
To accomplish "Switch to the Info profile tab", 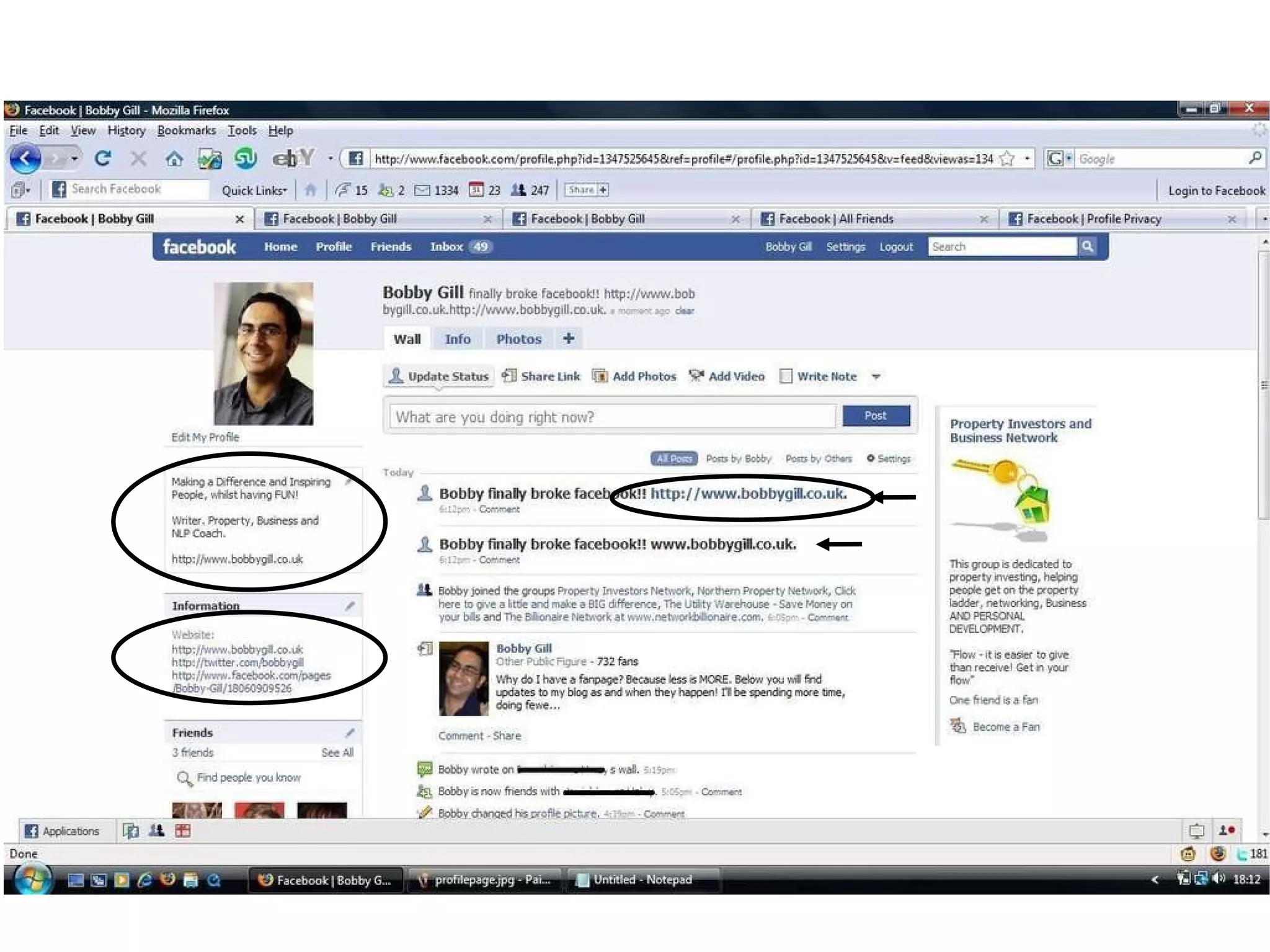I will [458, 339].
